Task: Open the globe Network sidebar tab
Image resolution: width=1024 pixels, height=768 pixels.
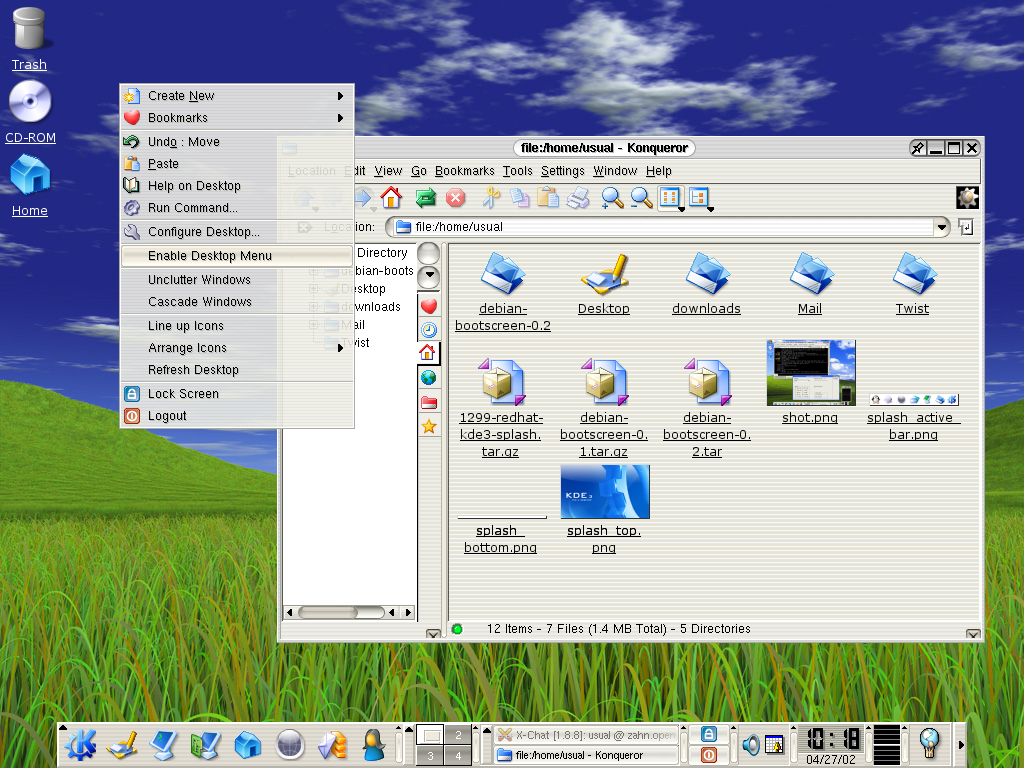Action: [x=428, y=377]
